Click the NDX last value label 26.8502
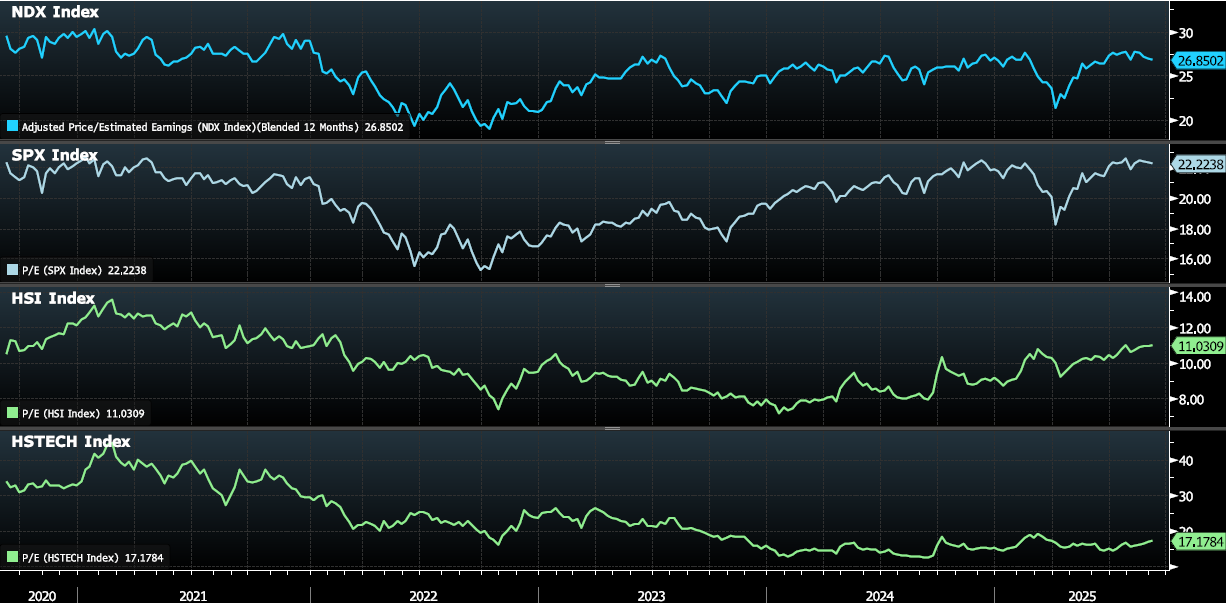 1199,61
